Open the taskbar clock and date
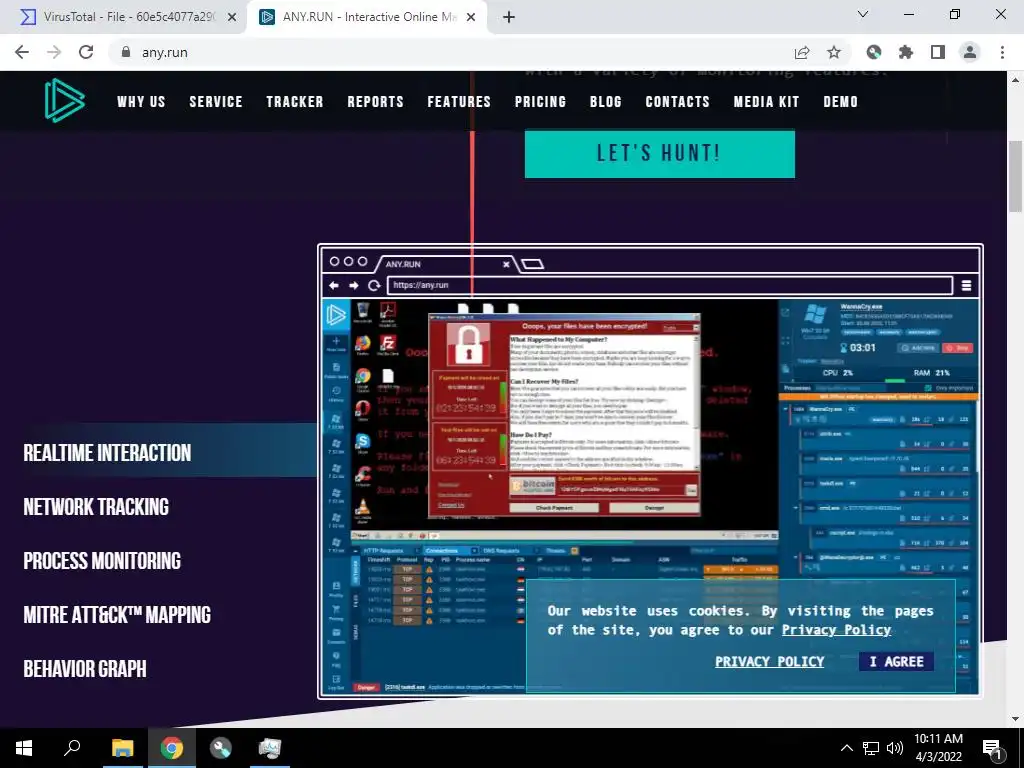The height and width of the screenshot is (768, 1024). pos(938,748)
